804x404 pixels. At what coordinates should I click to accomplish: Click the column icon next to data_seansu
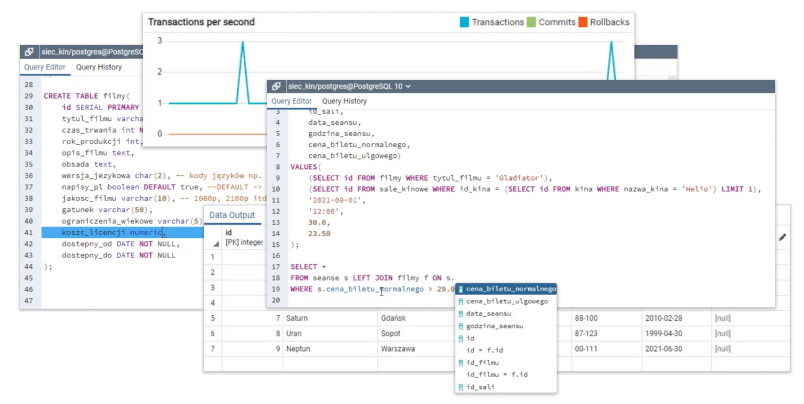[460, 313]
